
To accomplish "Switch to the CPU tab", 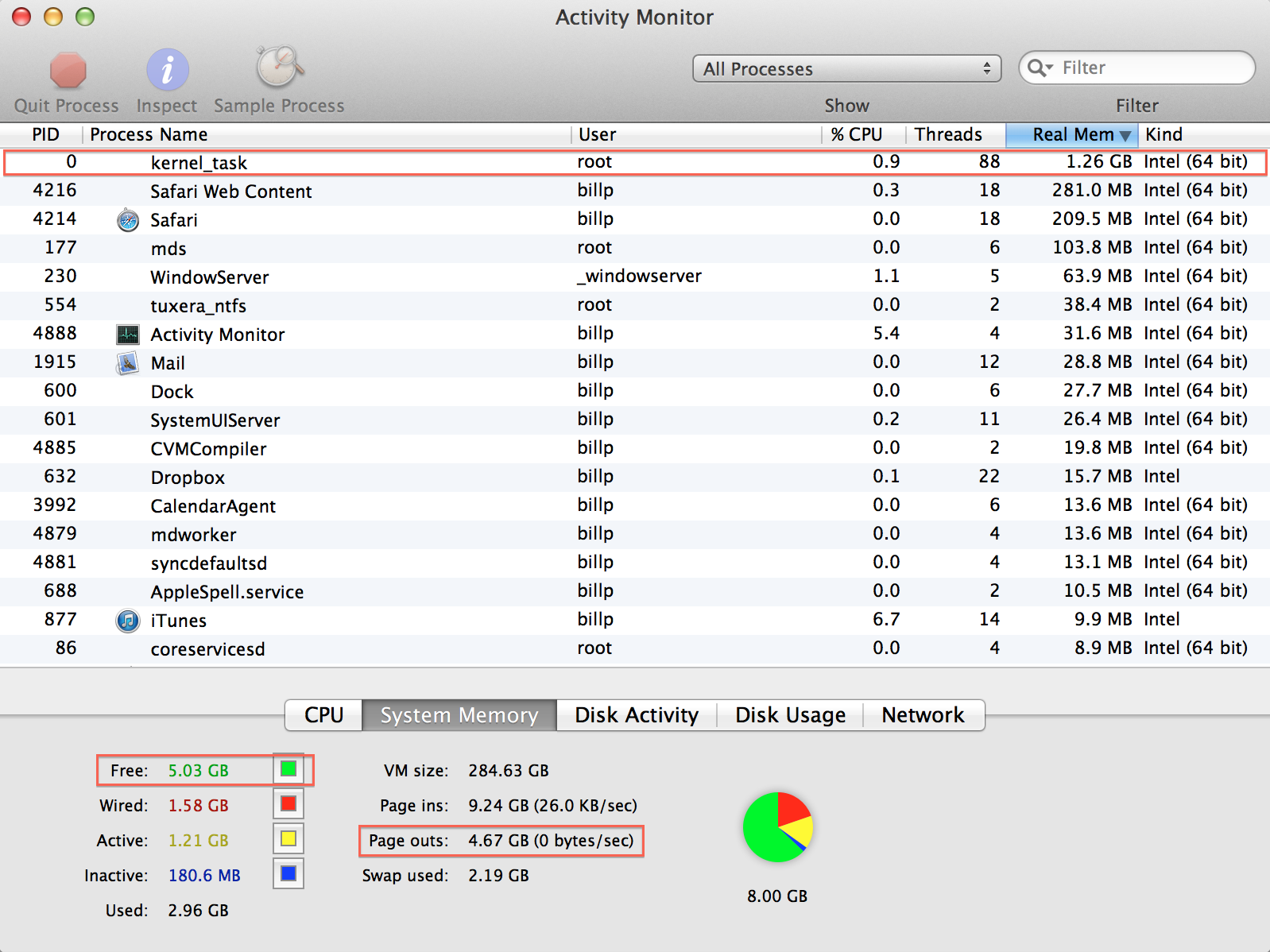I will 324,715.
